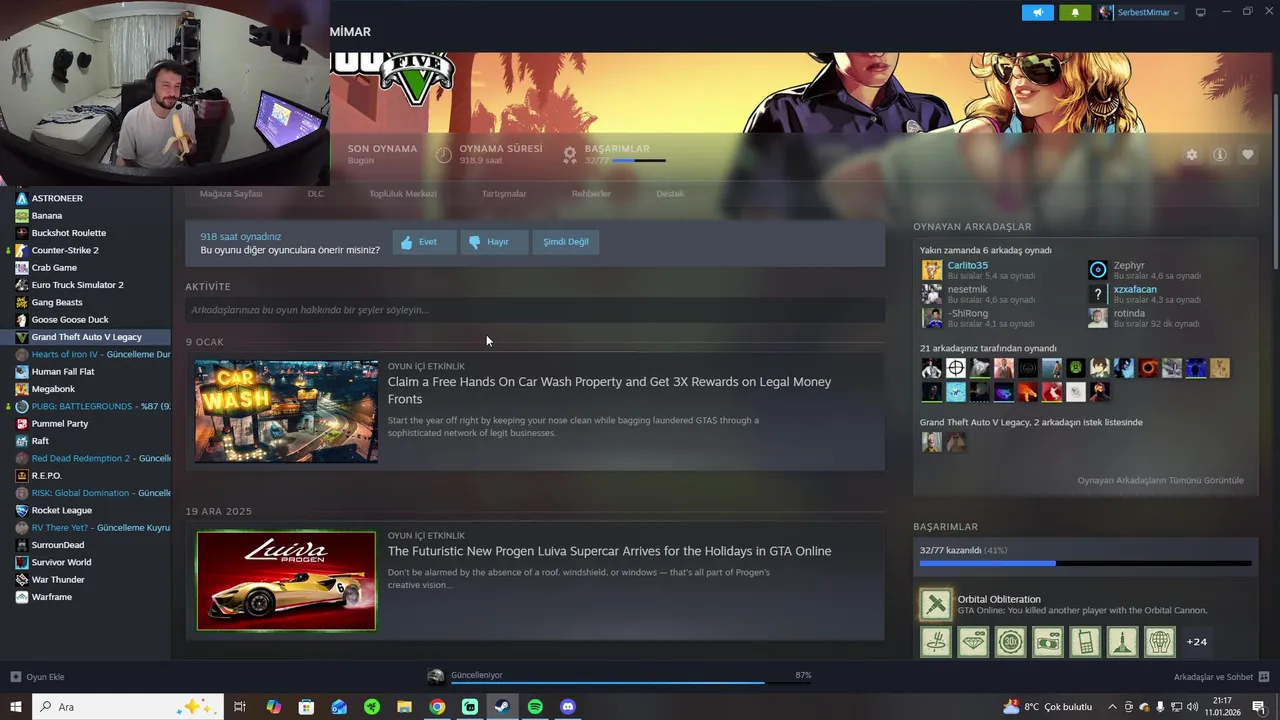The height and width of the screenshot is (720, 1280).
Task: Switch to Big Picture mode monitor icon
Action: pos(1201,12)
